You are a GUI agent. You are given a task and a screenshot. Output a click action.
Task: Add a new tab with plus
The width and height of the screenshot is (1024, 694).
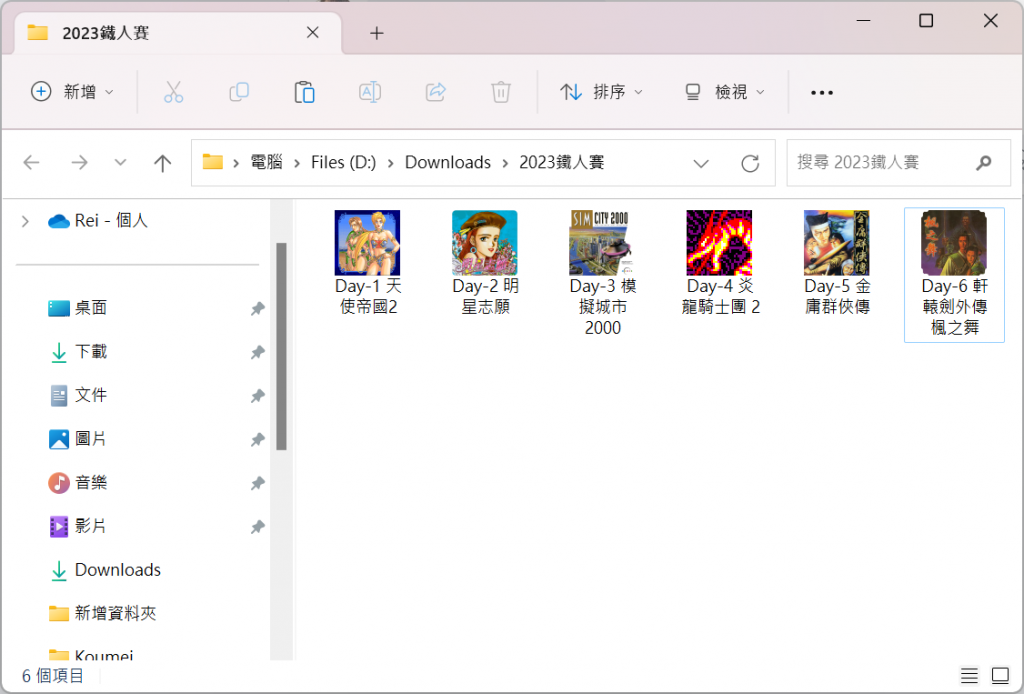click(377, 33)
